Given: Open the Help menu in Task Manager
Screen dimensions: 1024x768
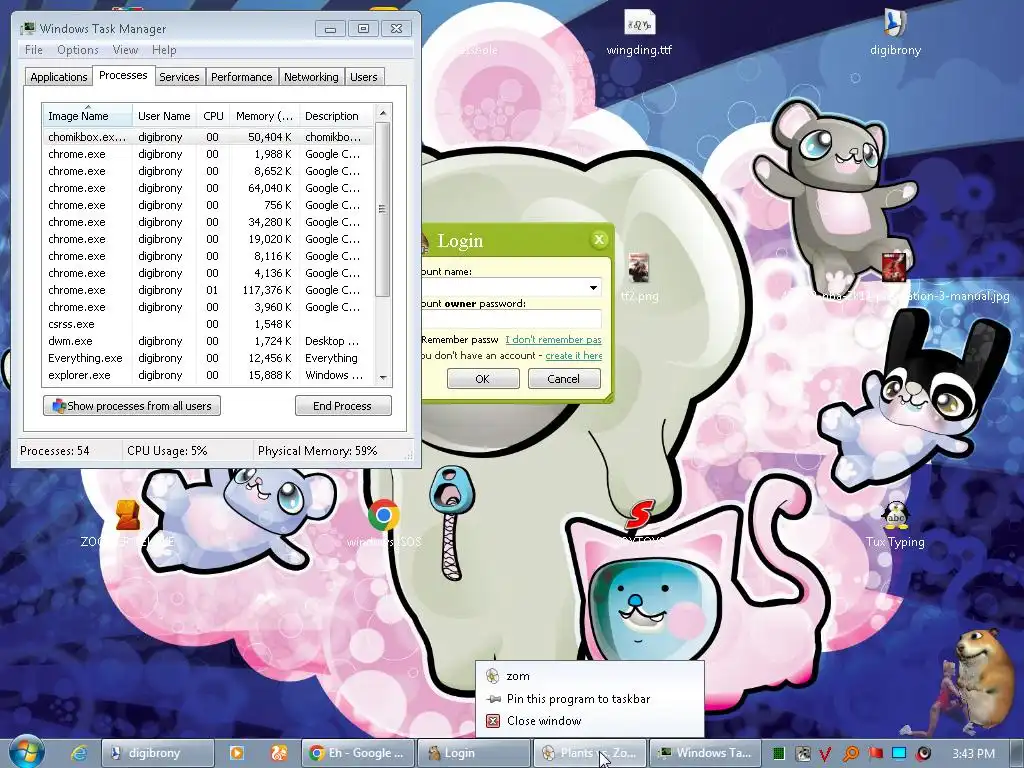Looking at the screenshot, I should click(164, 50).
